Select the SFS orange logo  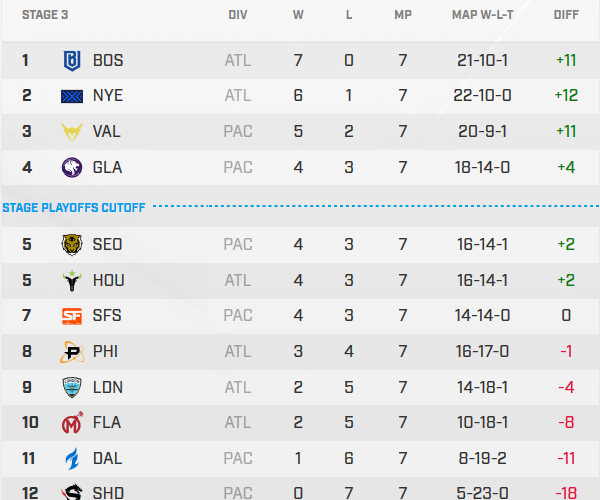(x=72, y=316)
